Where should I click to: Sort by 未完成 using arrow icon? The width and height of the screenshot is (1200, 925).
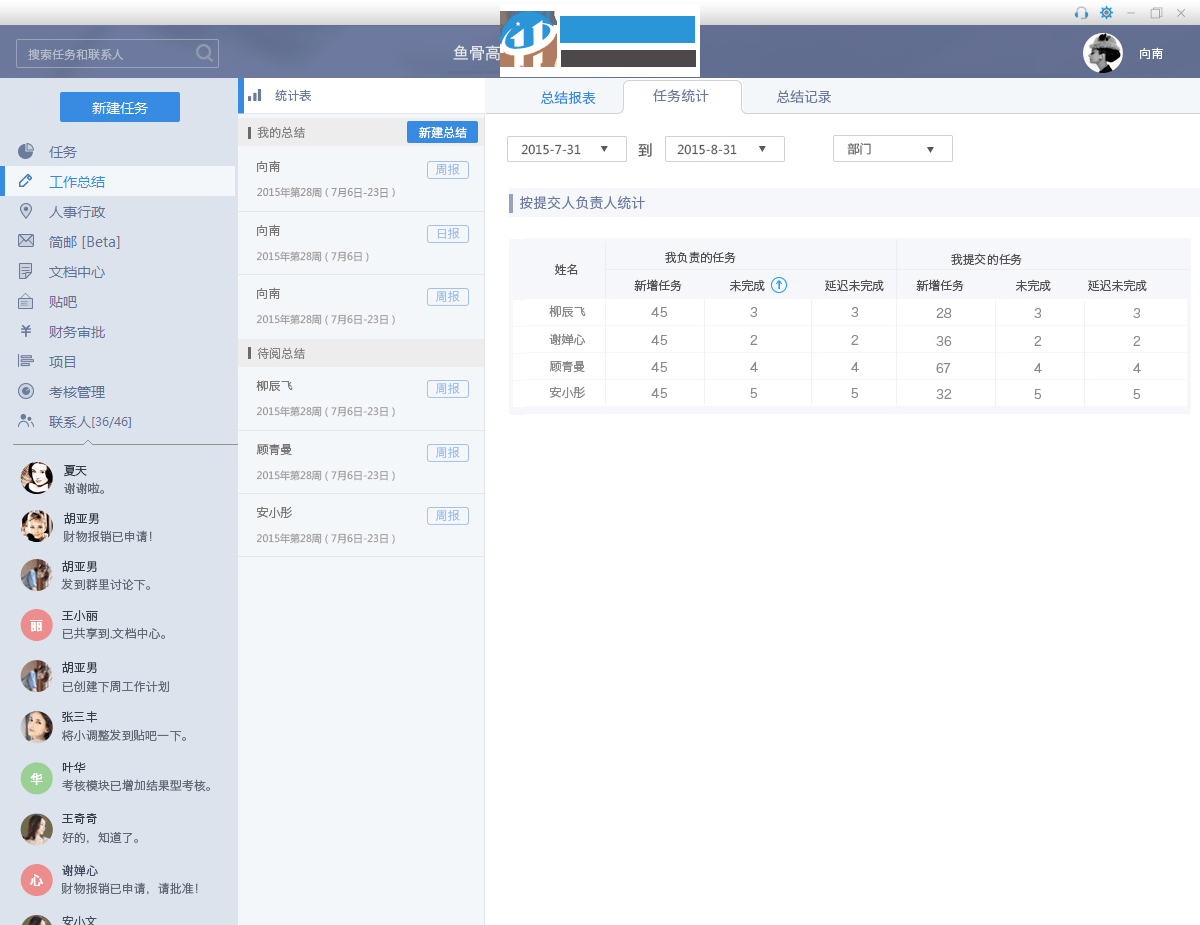tap(779, 285)
